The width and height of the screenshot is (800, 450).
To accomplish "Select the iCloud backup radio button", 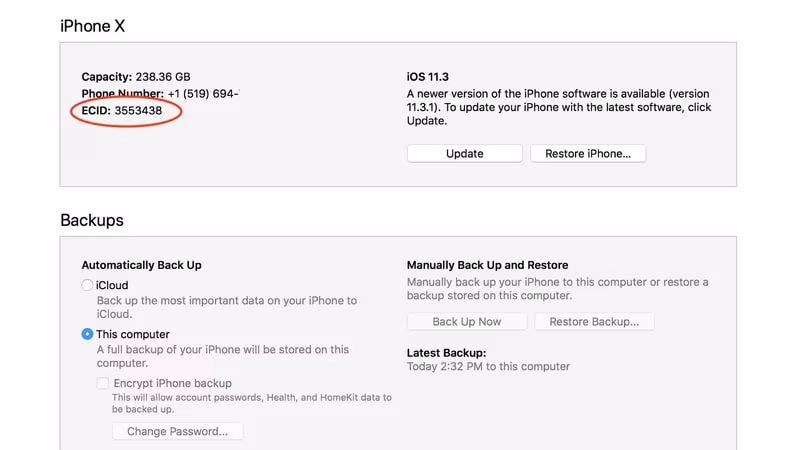I will 87,285.
